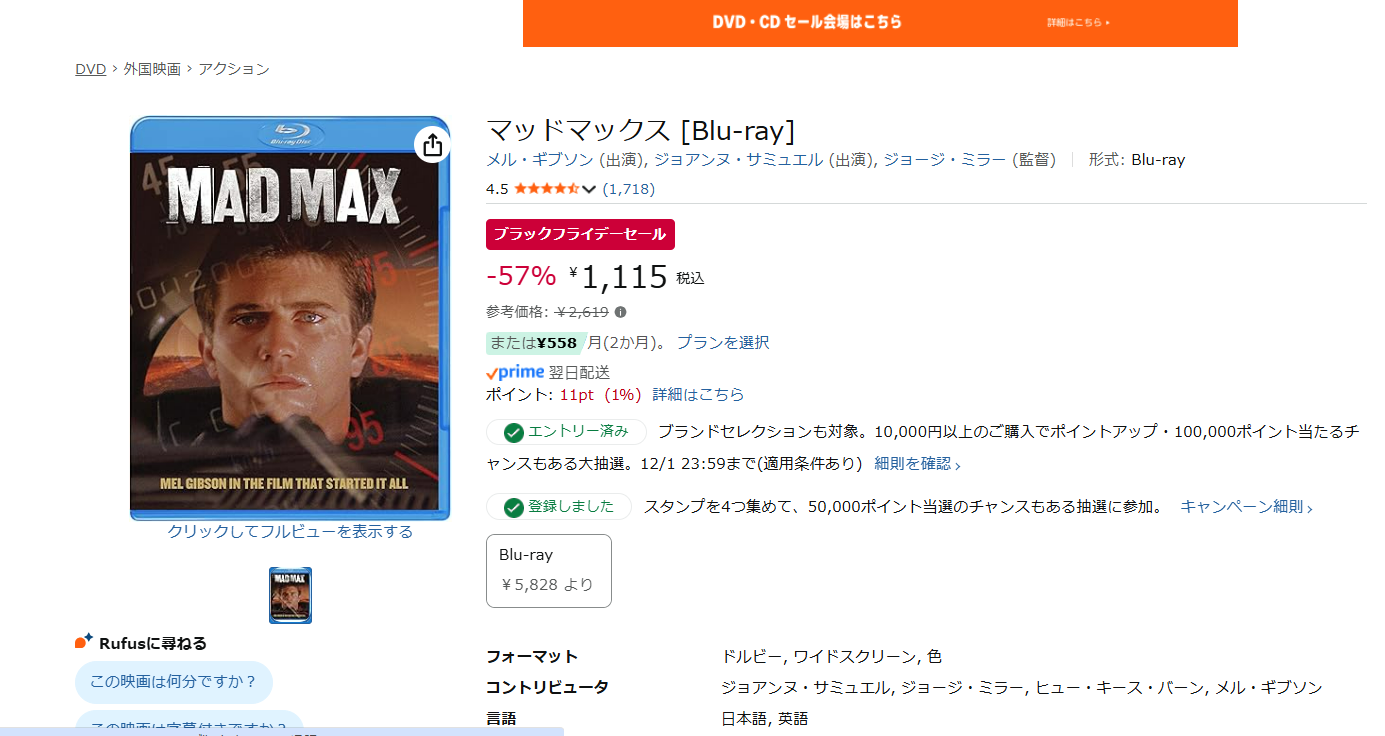Toggle the 登録しました stamp badge
1385x736 pixels.
pyautogui.click(x=559, y=507)
